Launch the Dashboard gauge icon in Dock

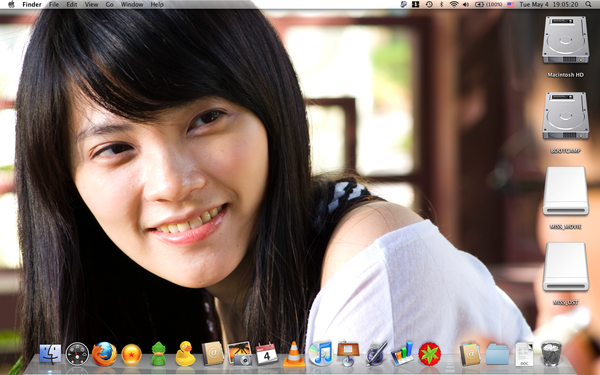pyautogui.click(x=77, y=354)
